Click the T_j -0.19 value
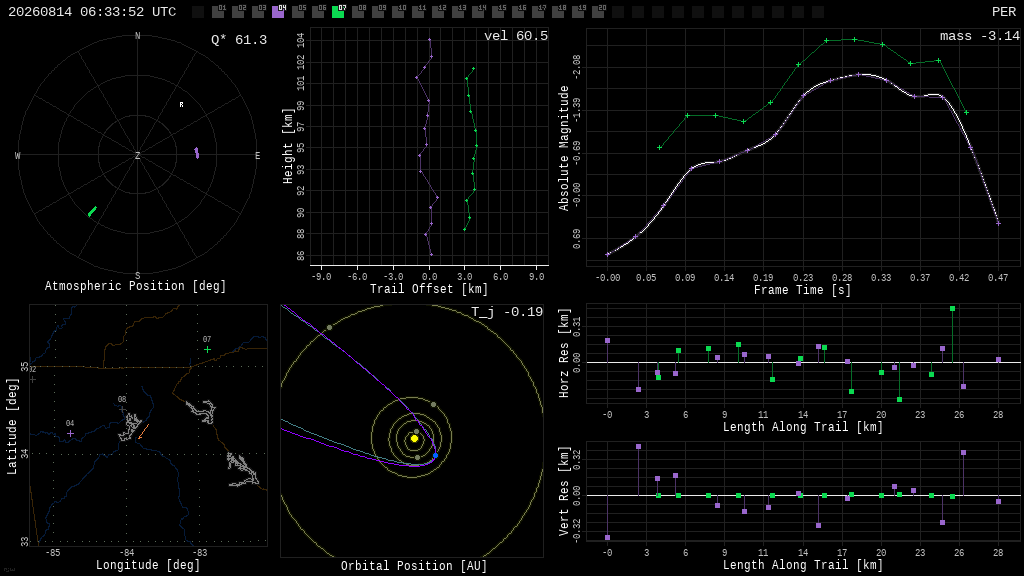This screenshot has height=576, width=1024. pyautogui.click(x=507, y=312)
